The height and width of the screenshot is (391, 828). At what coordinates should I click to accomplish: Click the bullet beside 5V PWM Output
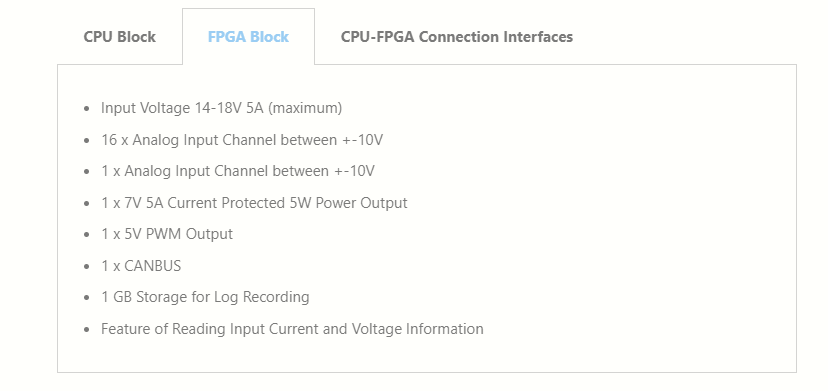click(x=87, y=235)
